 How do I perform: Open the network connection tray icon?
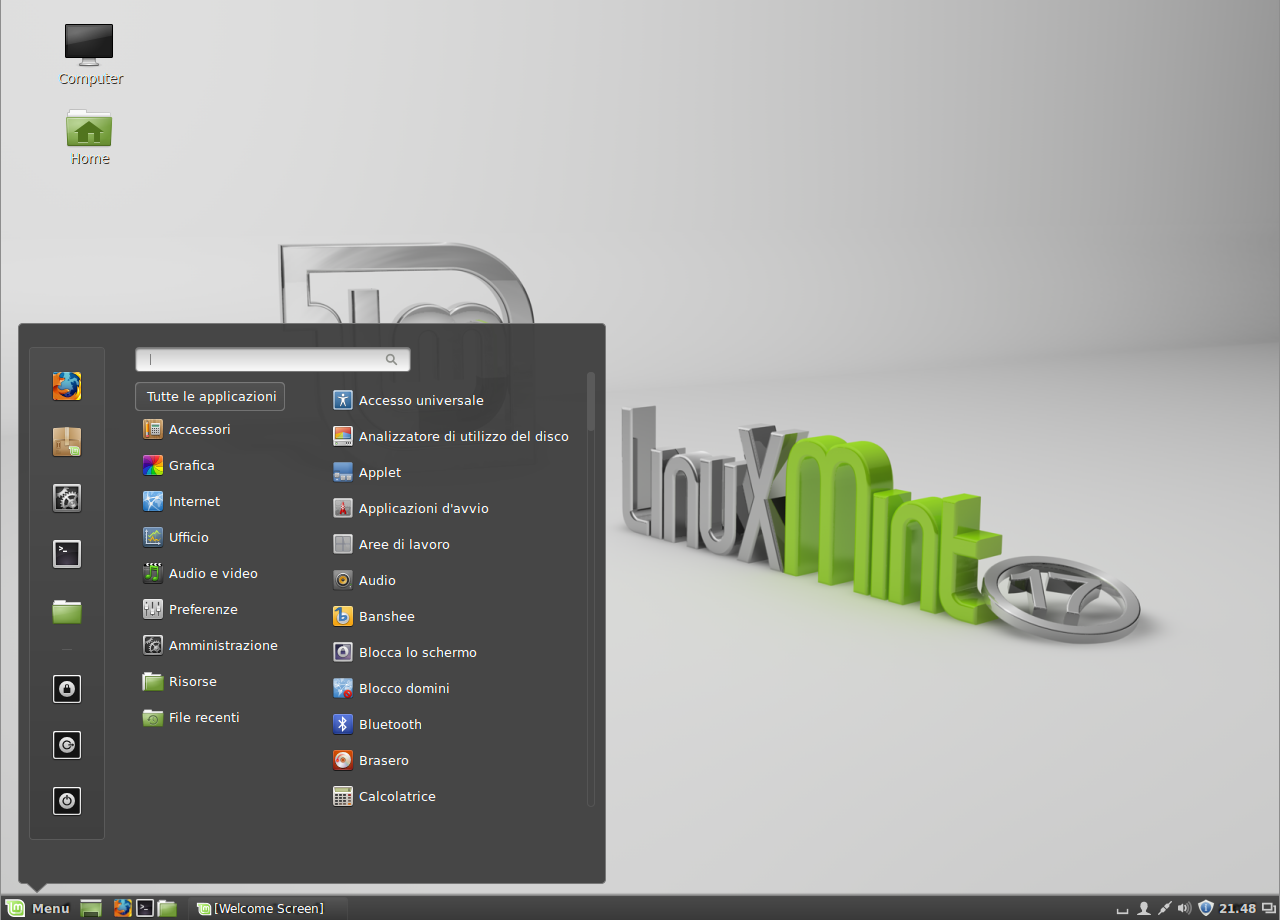click(x=1164, y=908)
